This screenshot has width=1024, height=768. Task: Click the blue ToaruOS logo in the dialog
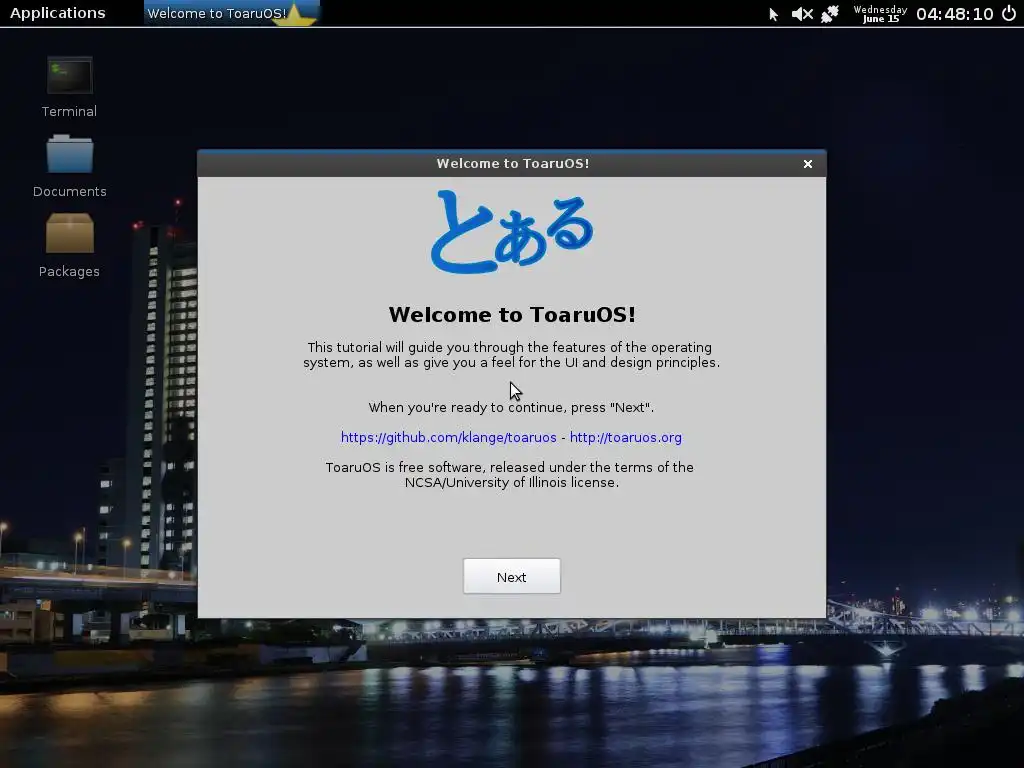(x=511, y=232)
